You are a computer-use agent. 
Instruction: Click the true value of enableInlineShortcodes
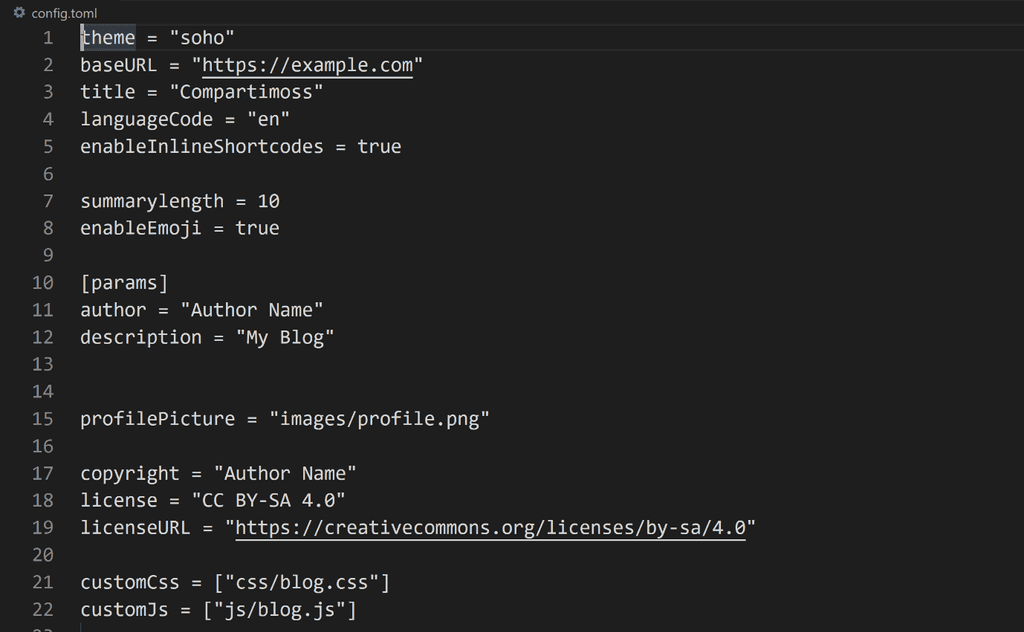pos(379,147)
